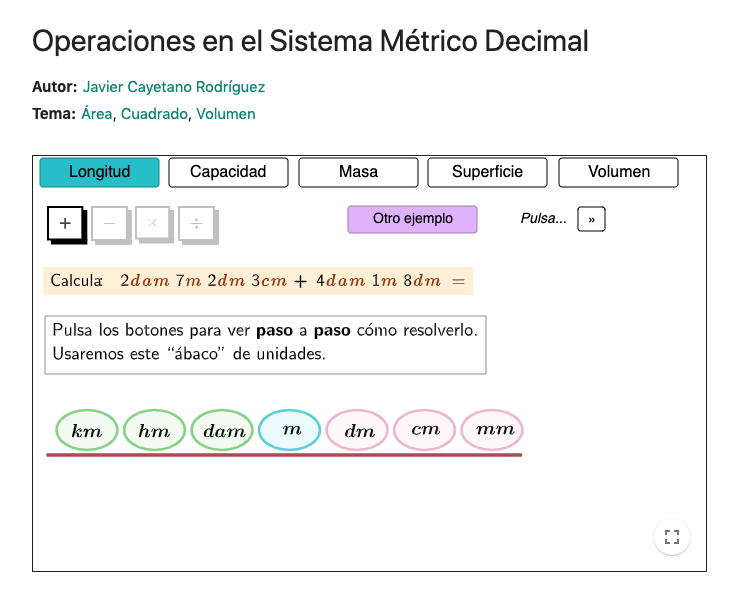Select the multiplication operation button
744x610 pixels.
point(153,223)
